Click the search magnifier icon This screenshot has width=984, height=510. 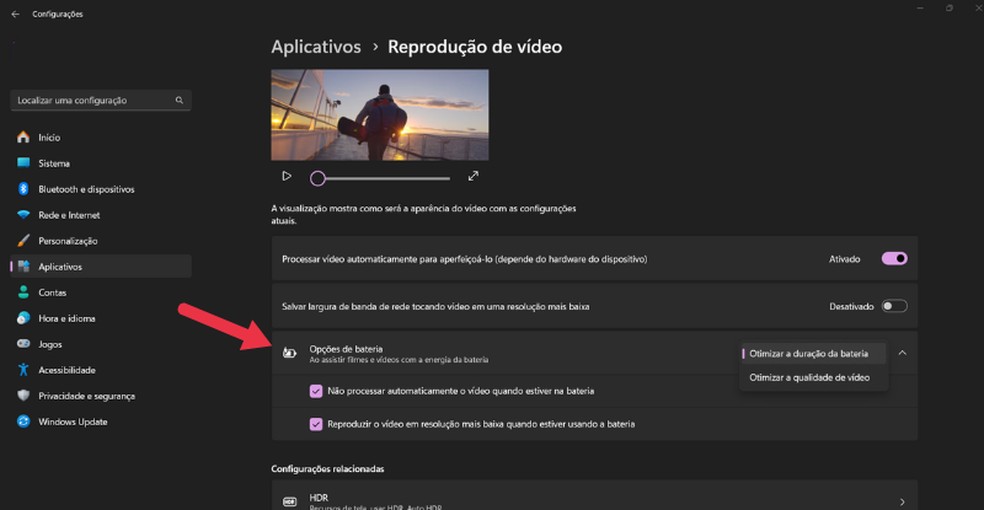[x=179, y=100]
